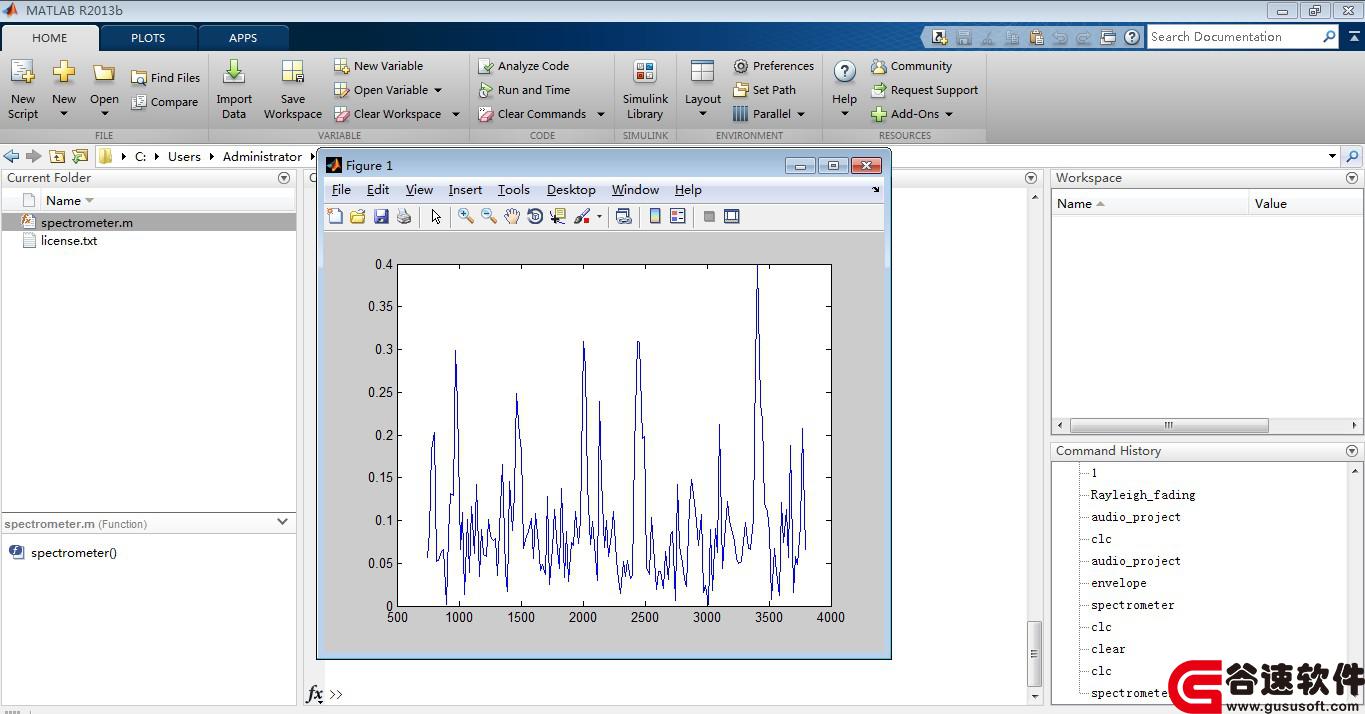Expand the Open dropdown in ribbon

[x=104, y=114]
